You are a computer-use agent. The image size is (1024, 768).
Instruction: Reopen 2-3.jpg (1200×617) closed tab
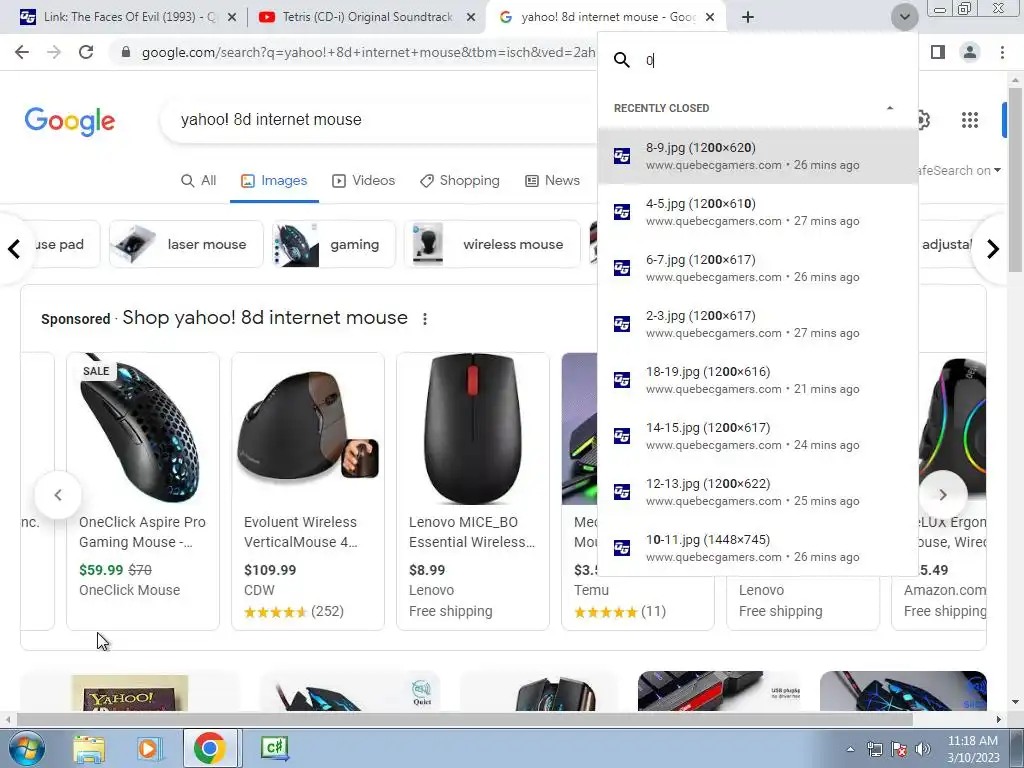[758, 325]
